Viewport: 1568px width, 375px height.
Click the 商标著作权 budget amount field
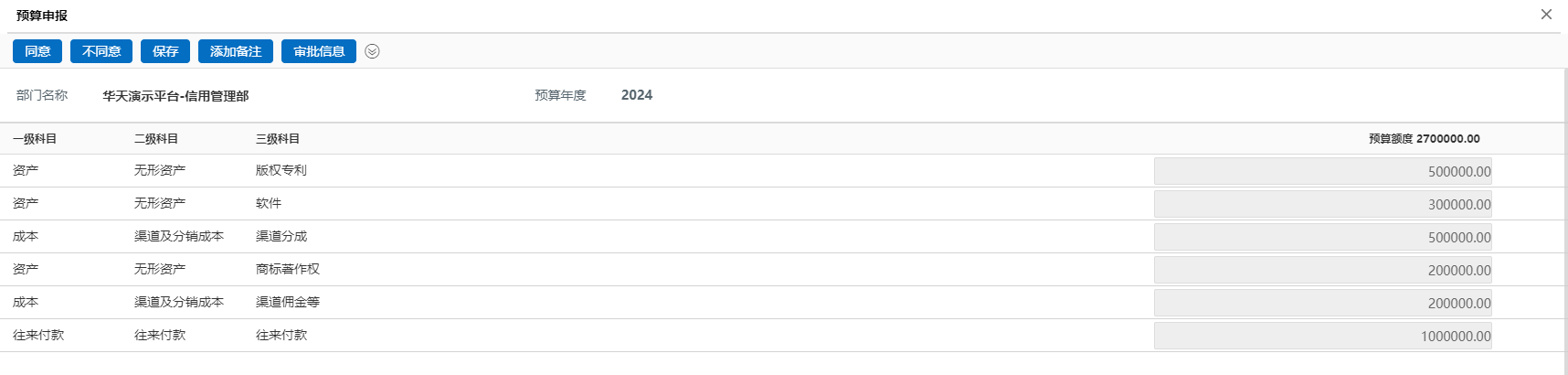point(1322,270)
